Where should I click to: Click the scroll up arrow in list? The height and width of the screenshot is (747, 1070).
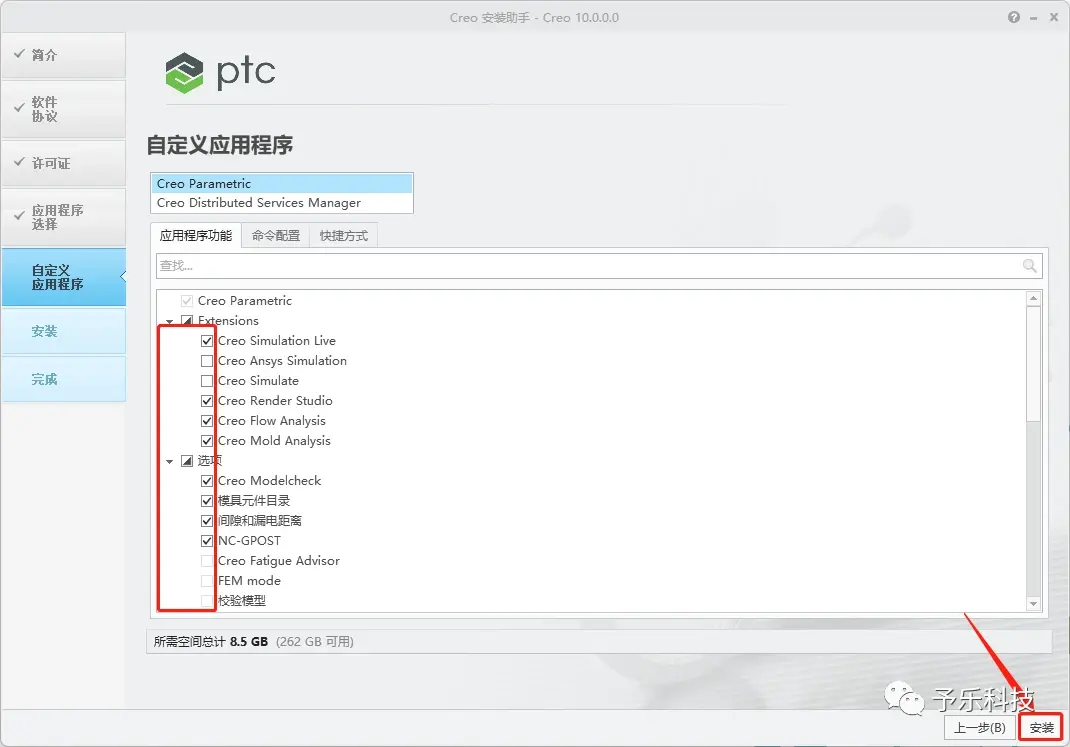click(1033, 299)
